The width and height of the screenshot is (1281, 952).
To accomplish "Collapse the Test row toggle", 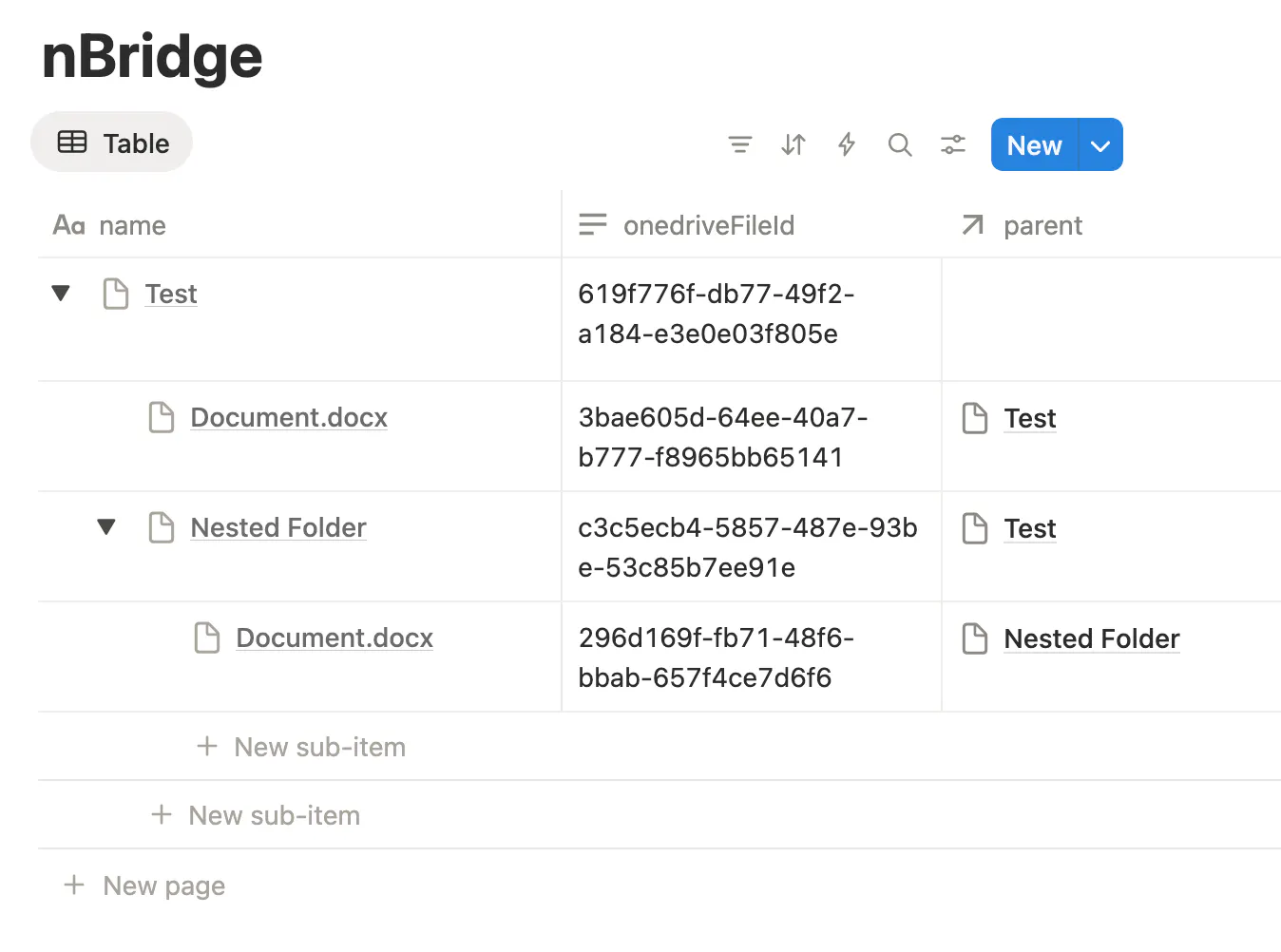I will point(61,293).
